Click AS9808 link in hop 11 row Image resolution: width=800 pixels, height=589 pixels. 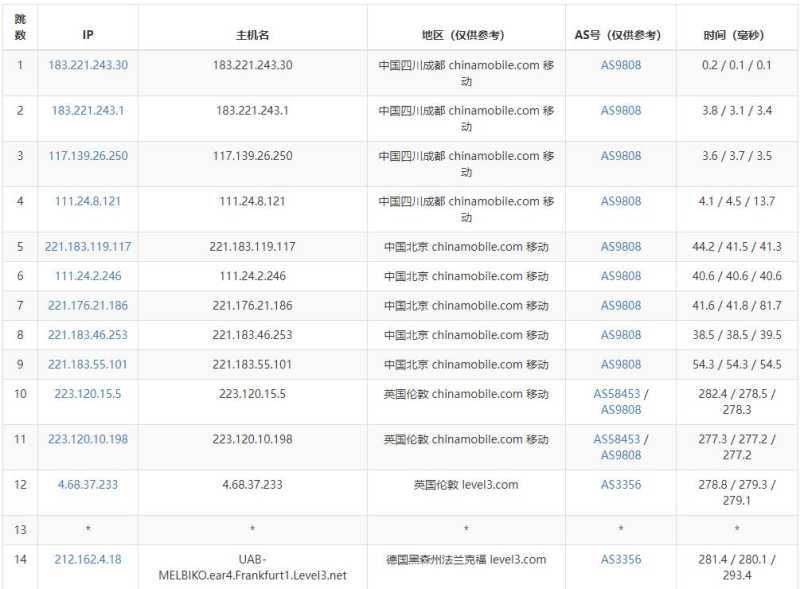621,455
